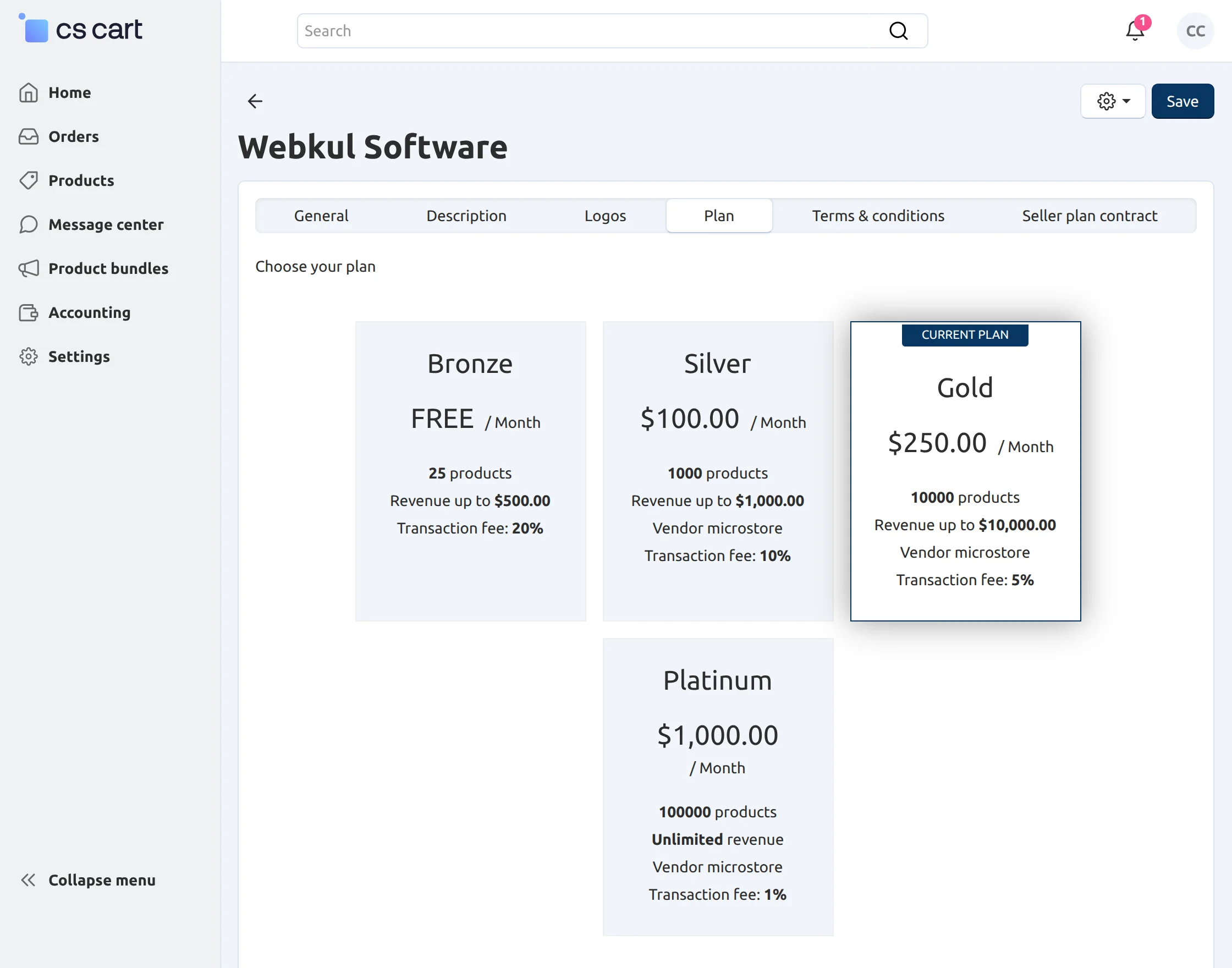This screenshot has width=1232, height=968.
Task: Click the Webkul Software heading
Action: click(x=373, y=147)
